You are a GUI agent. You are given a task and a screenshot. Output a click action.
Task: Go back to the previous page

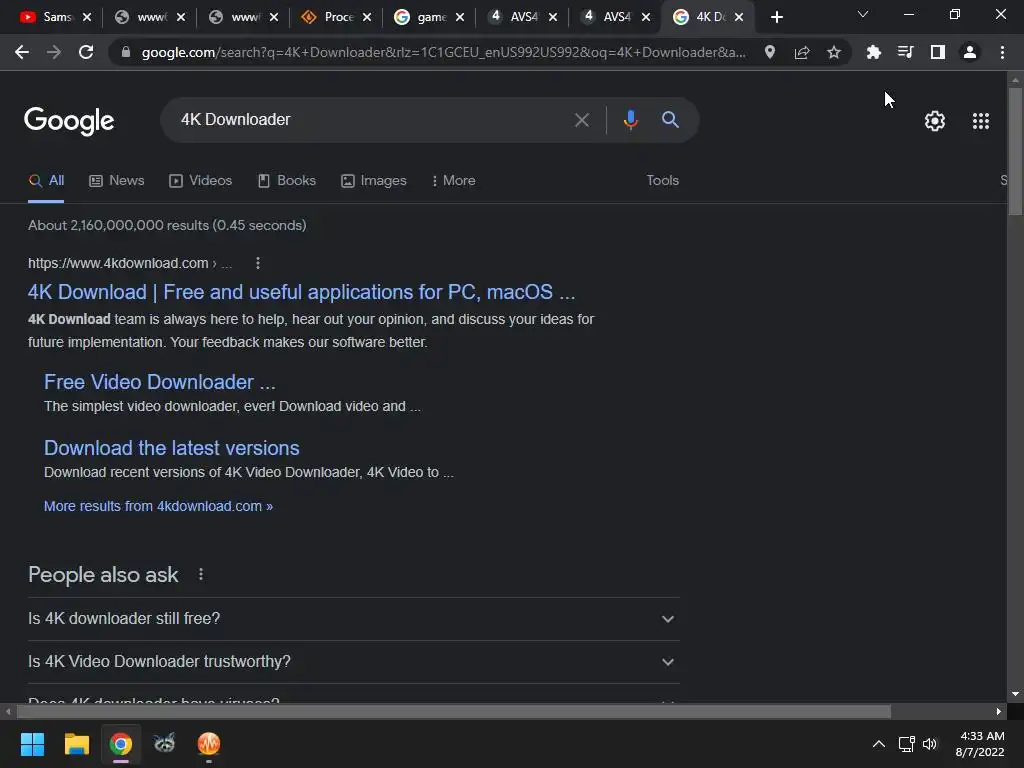22,52
